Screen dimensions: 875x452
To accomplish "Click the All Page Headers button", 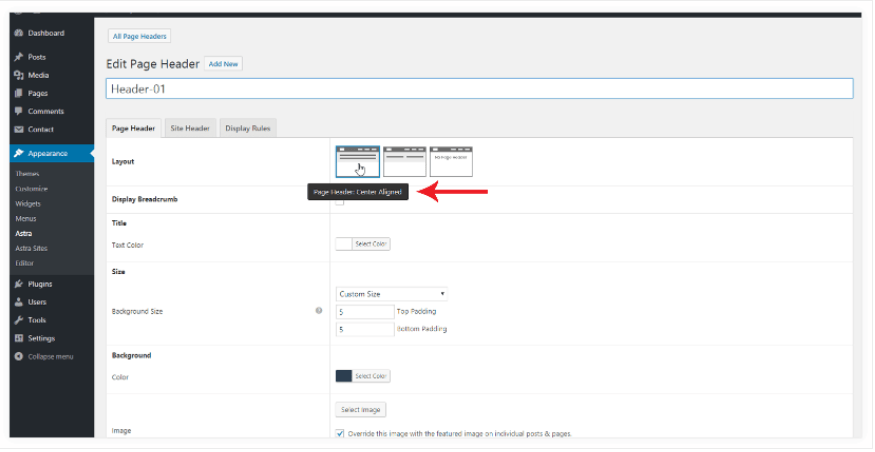I will pos(140,36).
